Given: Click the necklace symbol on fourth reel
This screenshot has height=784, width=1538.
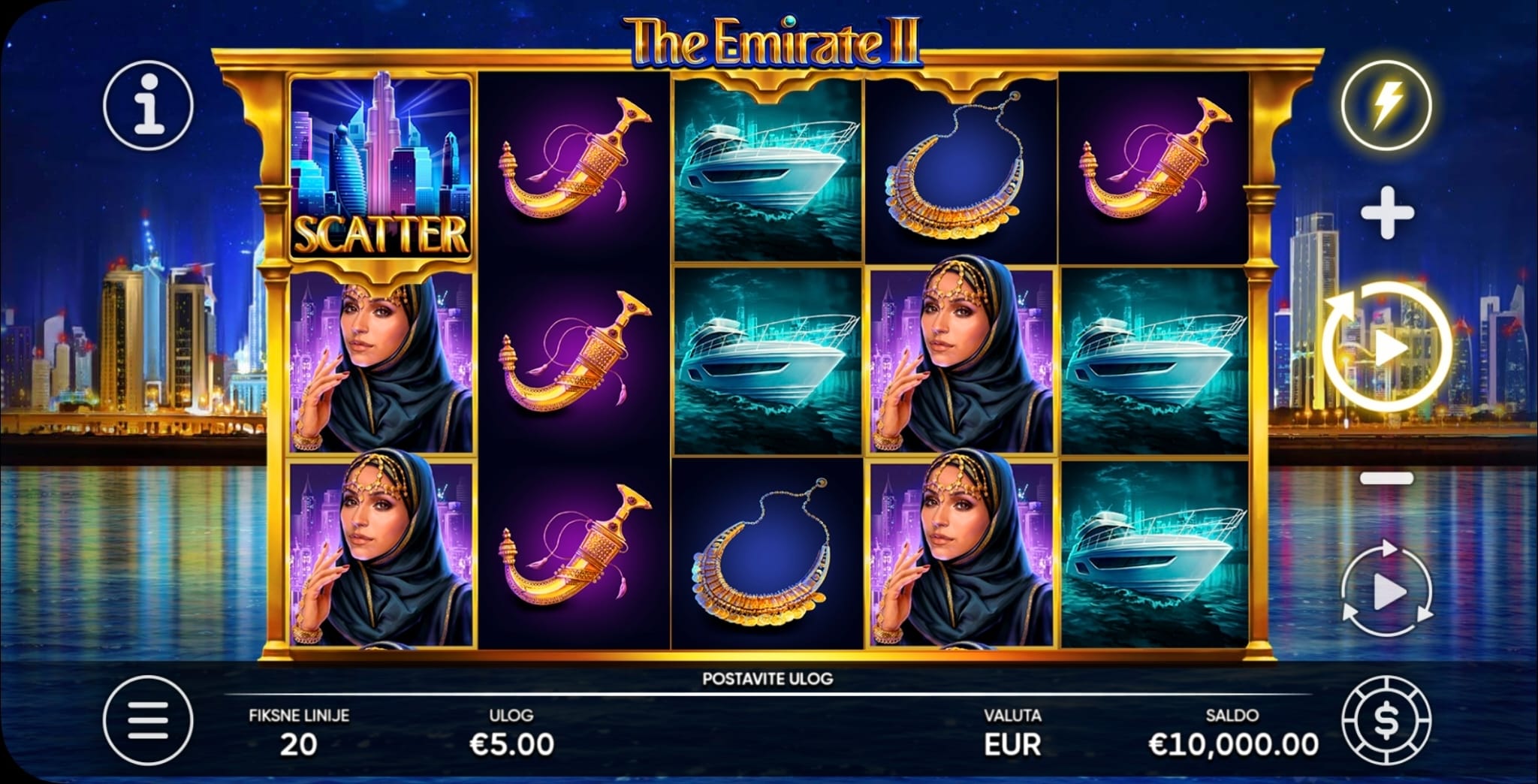Looking at the screenshot, I should click(x=960, y=168).
